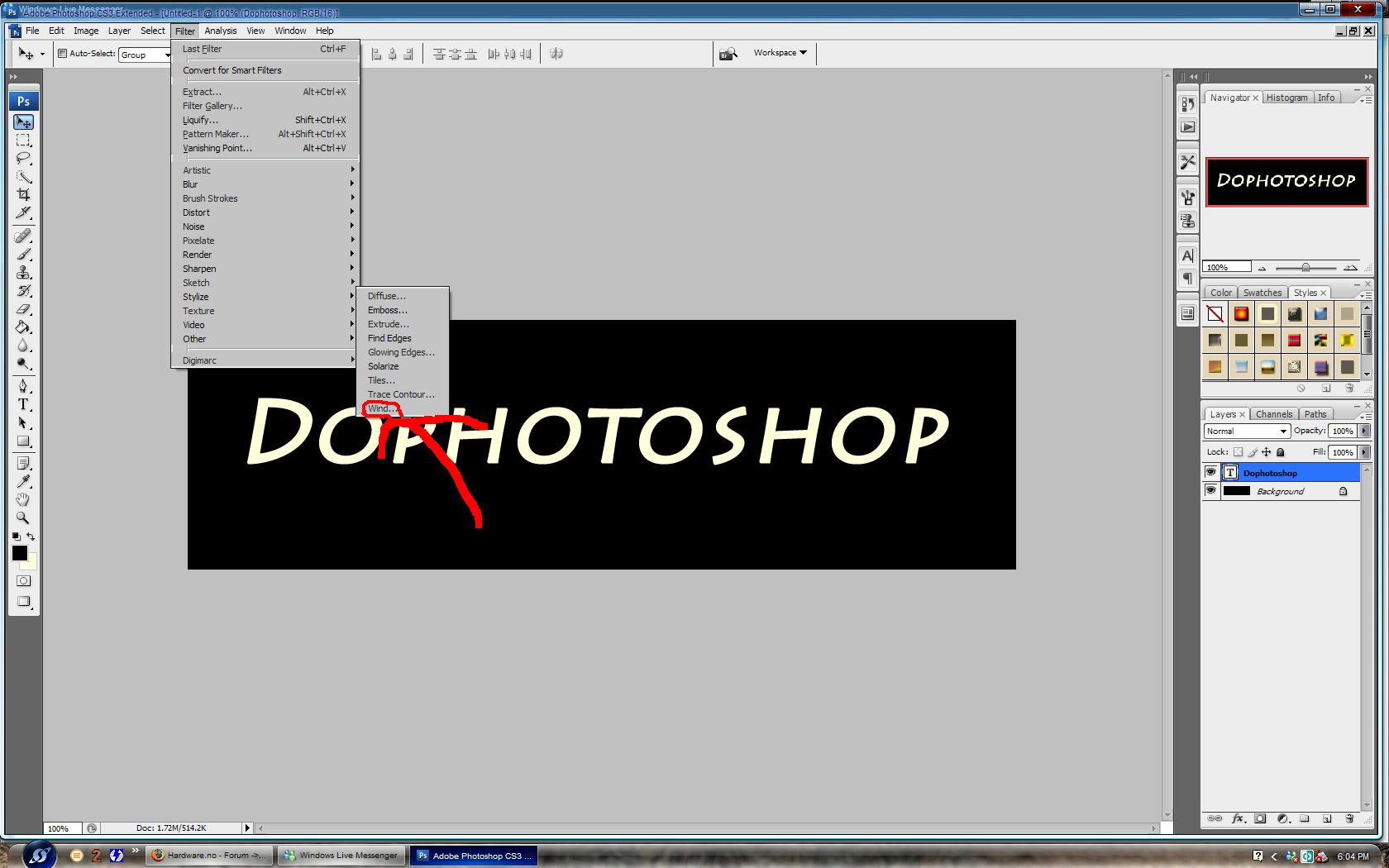Screen dimensions: 1389x868
Task: Click the Navigator preview thumbnail
Action: pyautogui.click(x=1286, y=182)
